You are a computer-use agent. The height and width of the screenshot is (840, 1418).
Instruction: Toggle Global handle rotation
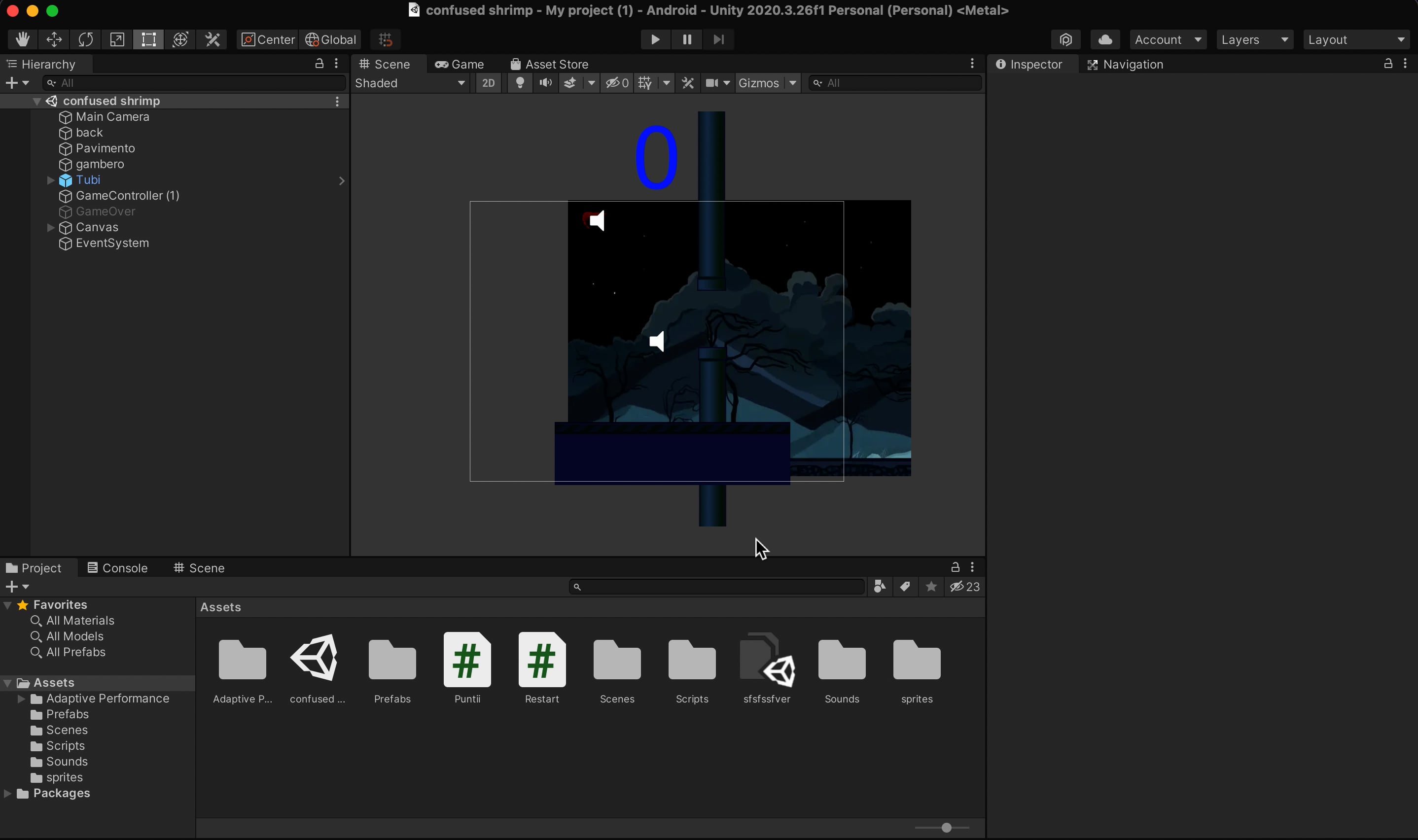pyautogui.click(x=330, y=39)
